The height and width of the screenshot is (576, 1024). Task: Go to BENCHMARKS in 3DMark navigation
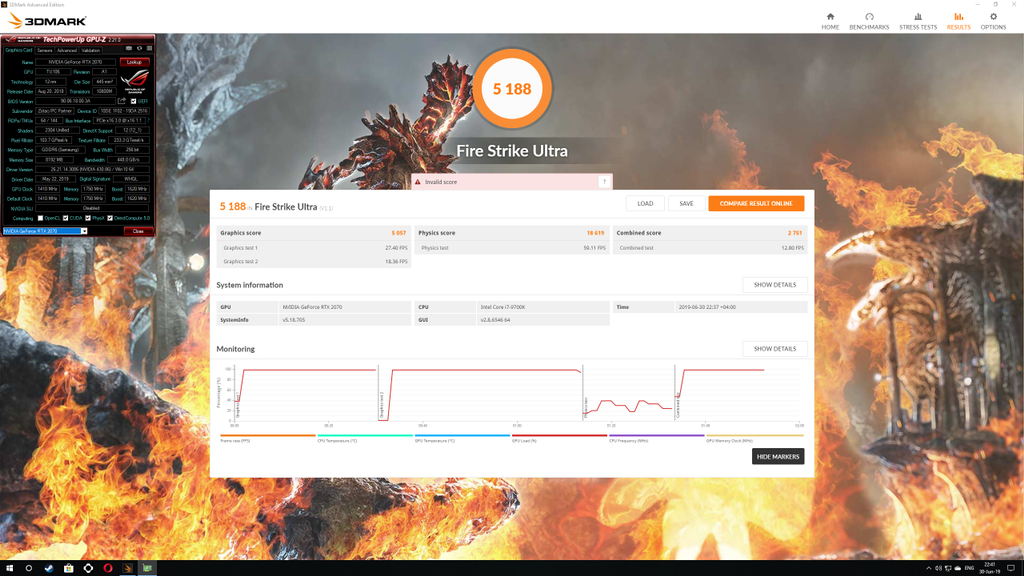coord(869,21)
